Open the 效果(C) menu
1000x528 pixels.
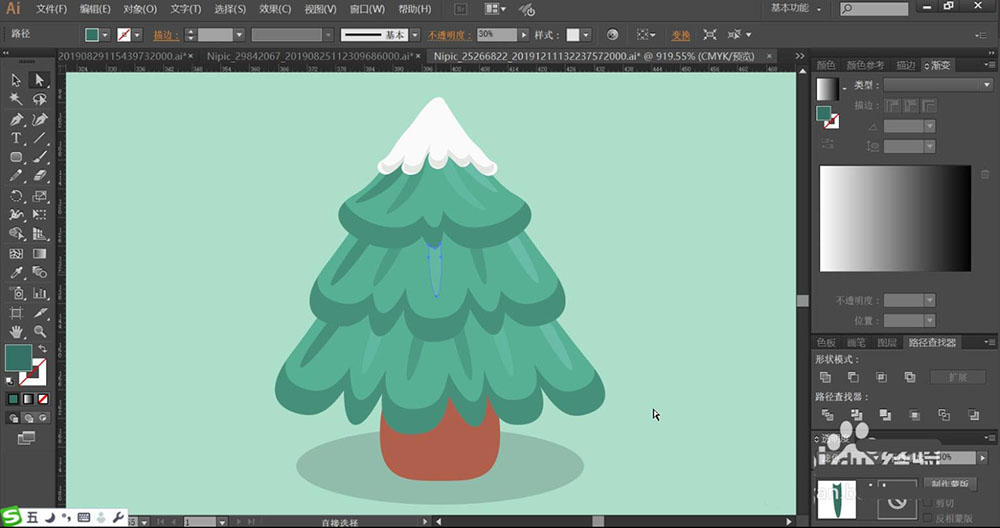pos(275,9)
